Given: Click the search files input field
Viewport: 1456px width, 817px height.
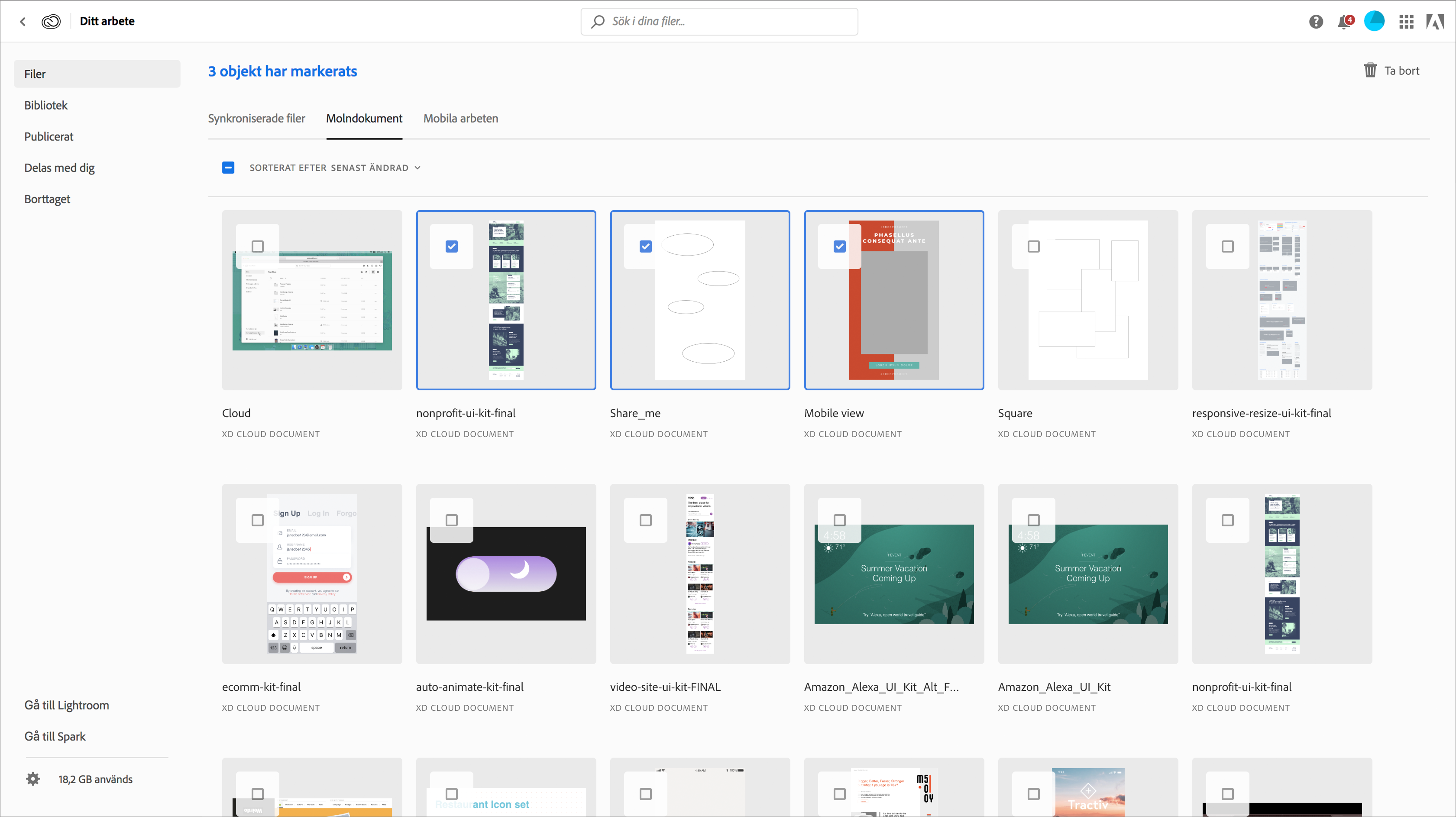Looking at the screenshot, I should pyautogui.click(x=719, y=22).
